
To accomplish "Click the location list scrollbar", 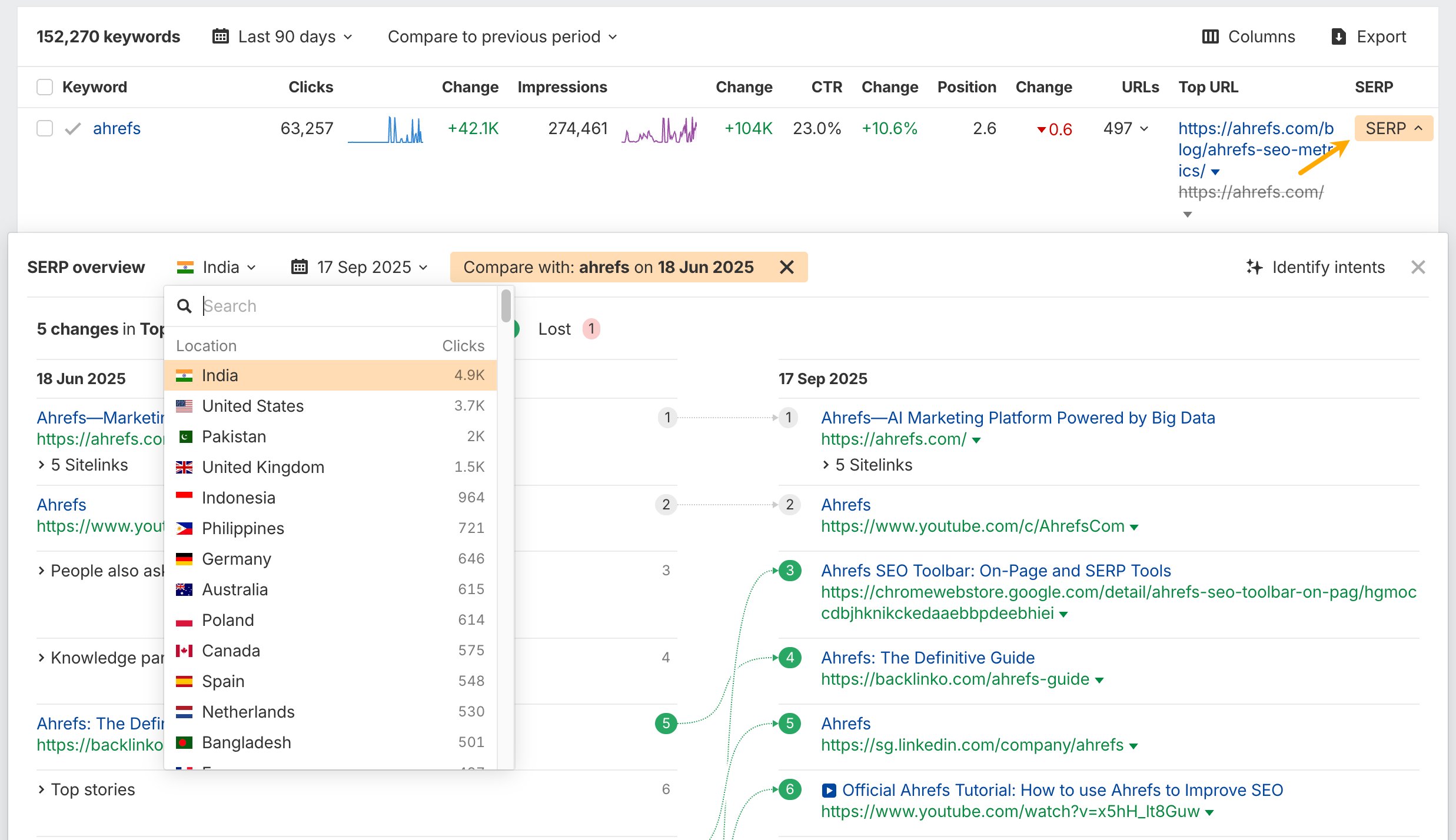I will coord(506,306).
